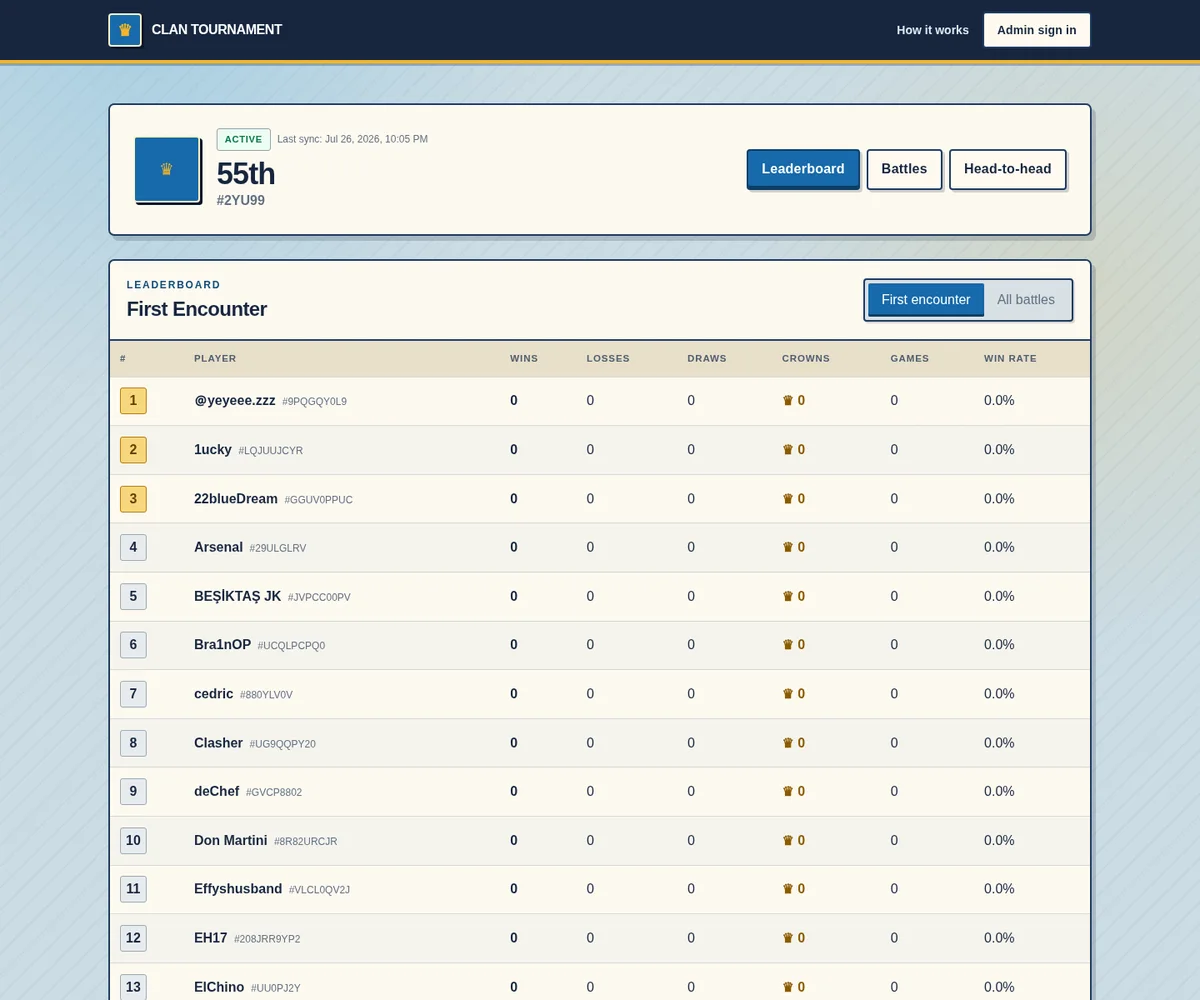
Task: Click the PLAYER column header
Action: [x=215, y=358]
